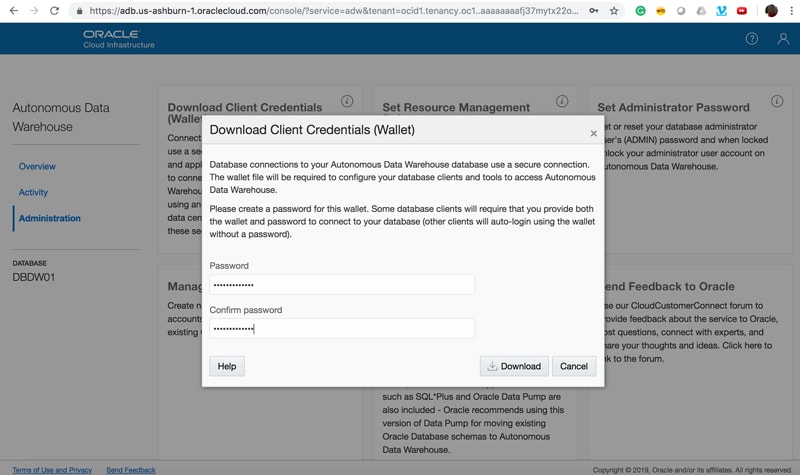This screenshot has width=800, height=475.
Task: Open the user profile icon in the header
Action: [783, 39]
